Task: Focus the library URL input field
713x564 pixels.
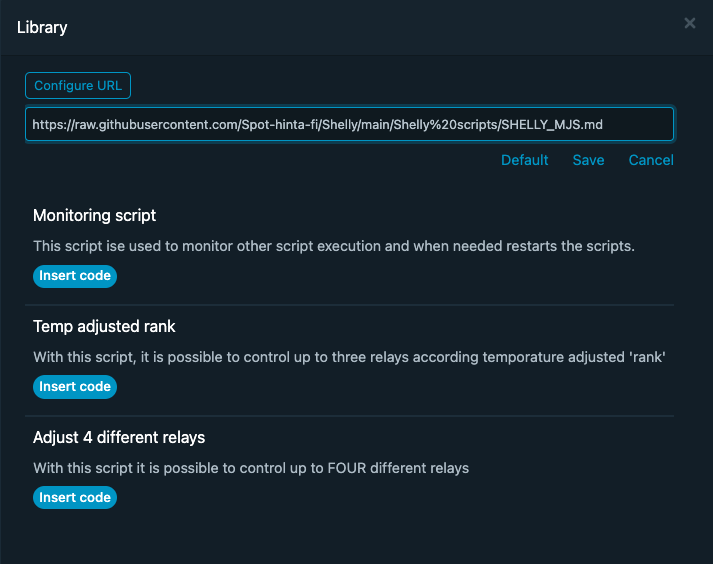Action: 349,125
